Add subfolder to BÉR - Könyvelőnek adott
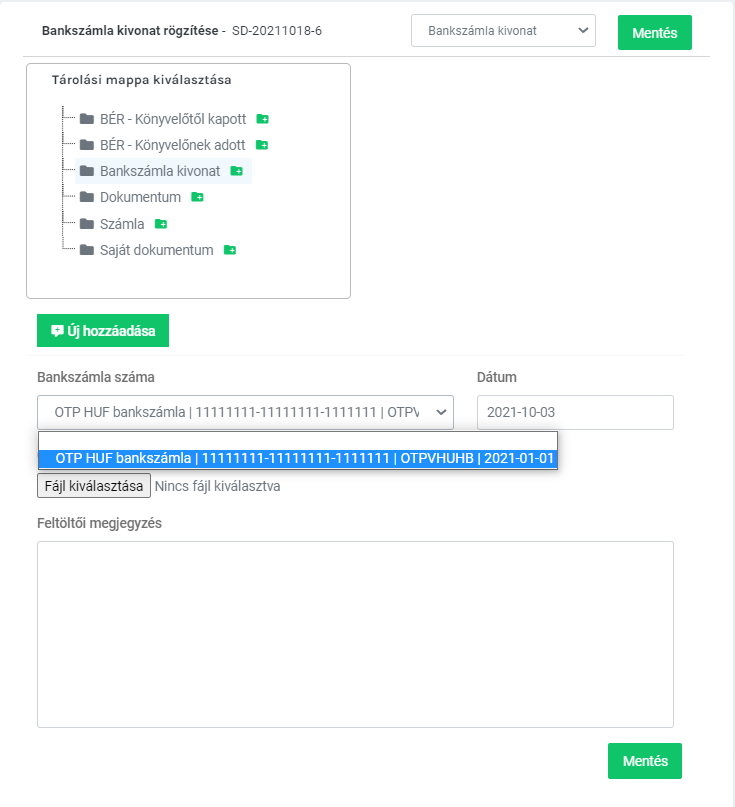735x807 pixels. pyautogui.click(x=262, y=145)
